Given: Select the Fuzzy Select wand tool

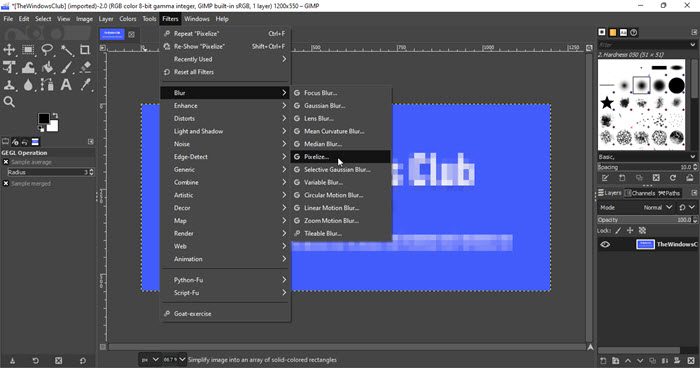Looking at the screenshot, I should click(67, 50).
